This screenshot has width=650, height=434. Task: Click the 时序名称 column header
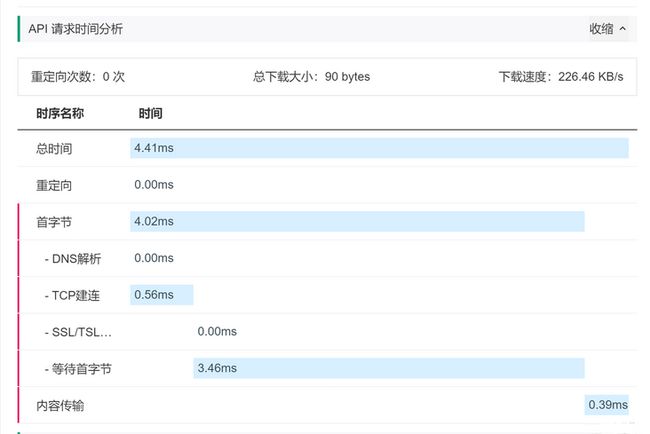tap(60, 113)
